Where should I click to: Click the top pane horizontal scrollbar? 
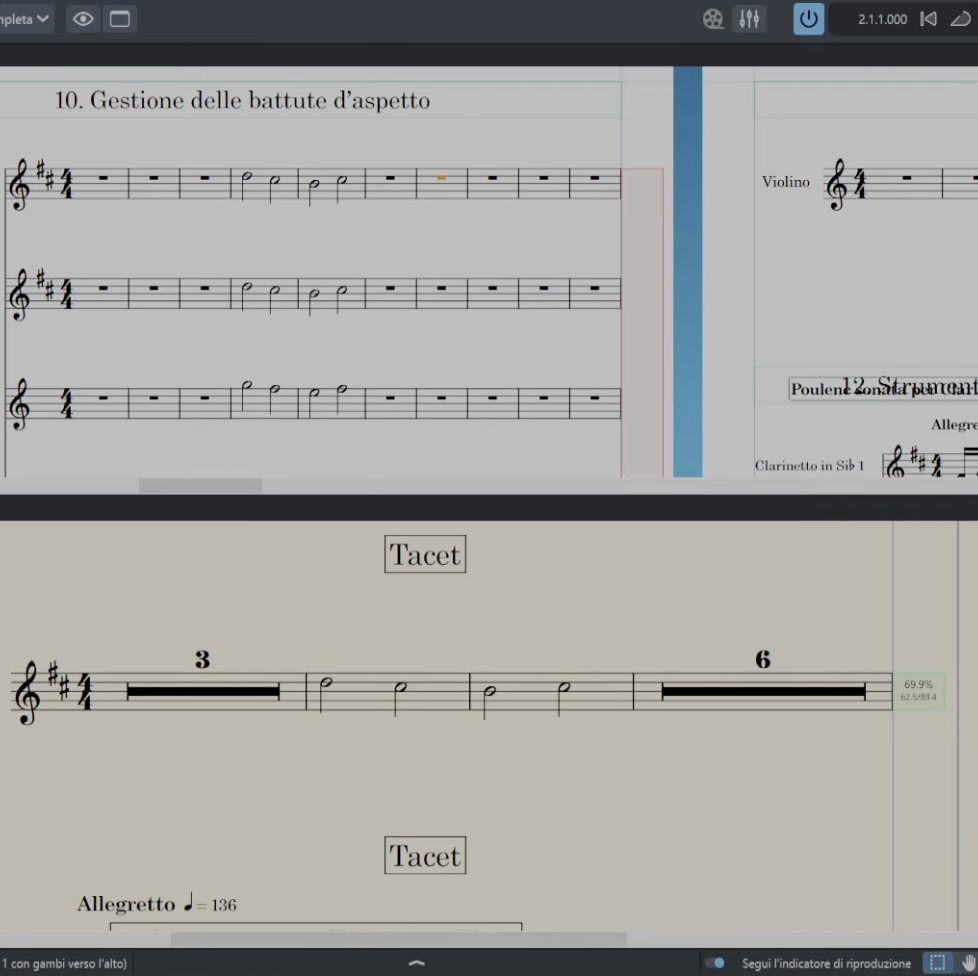tap(200, 486)
